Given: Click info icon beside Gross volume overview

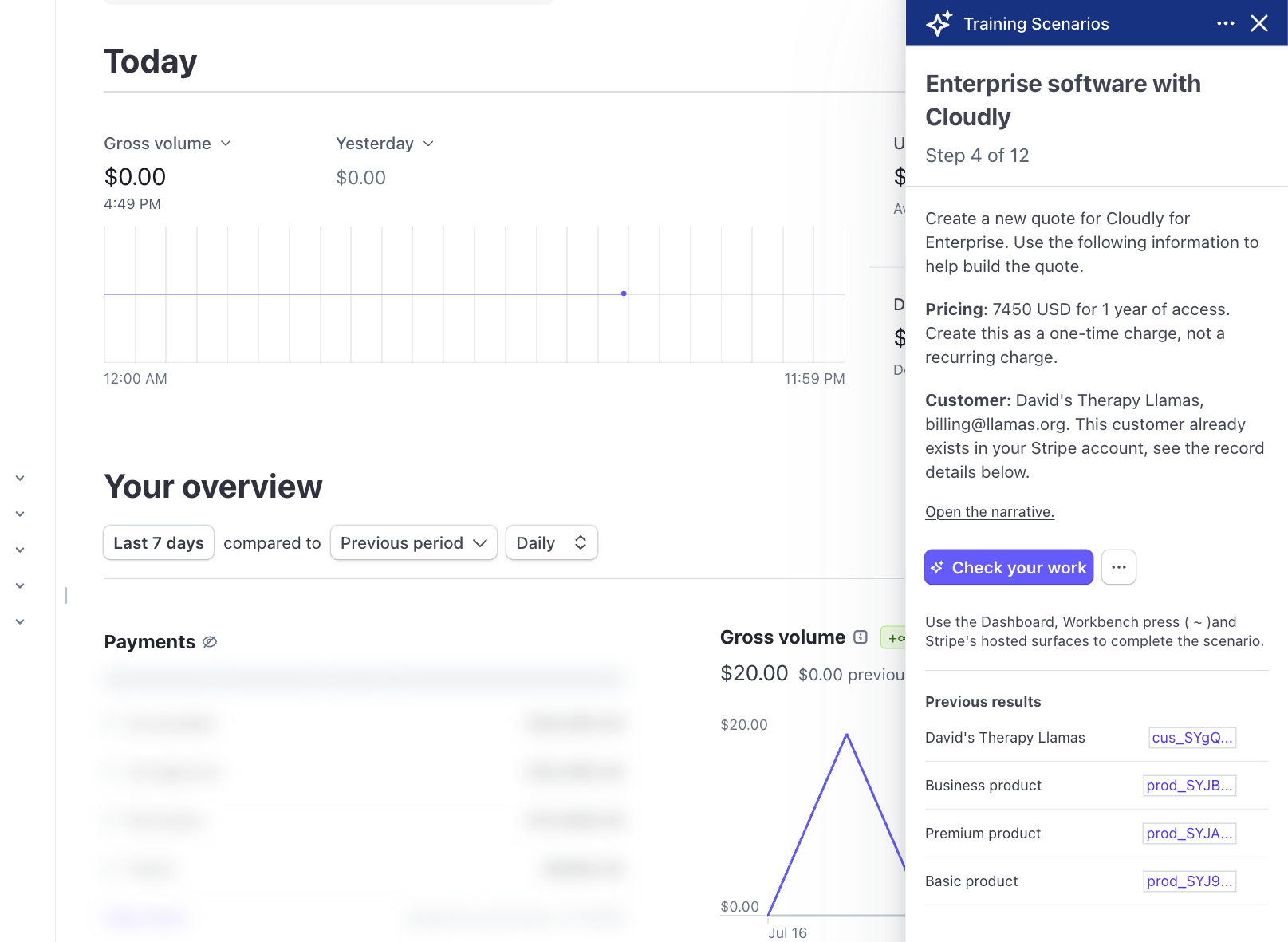Looking at the screenshot, I should pos(861,637).
